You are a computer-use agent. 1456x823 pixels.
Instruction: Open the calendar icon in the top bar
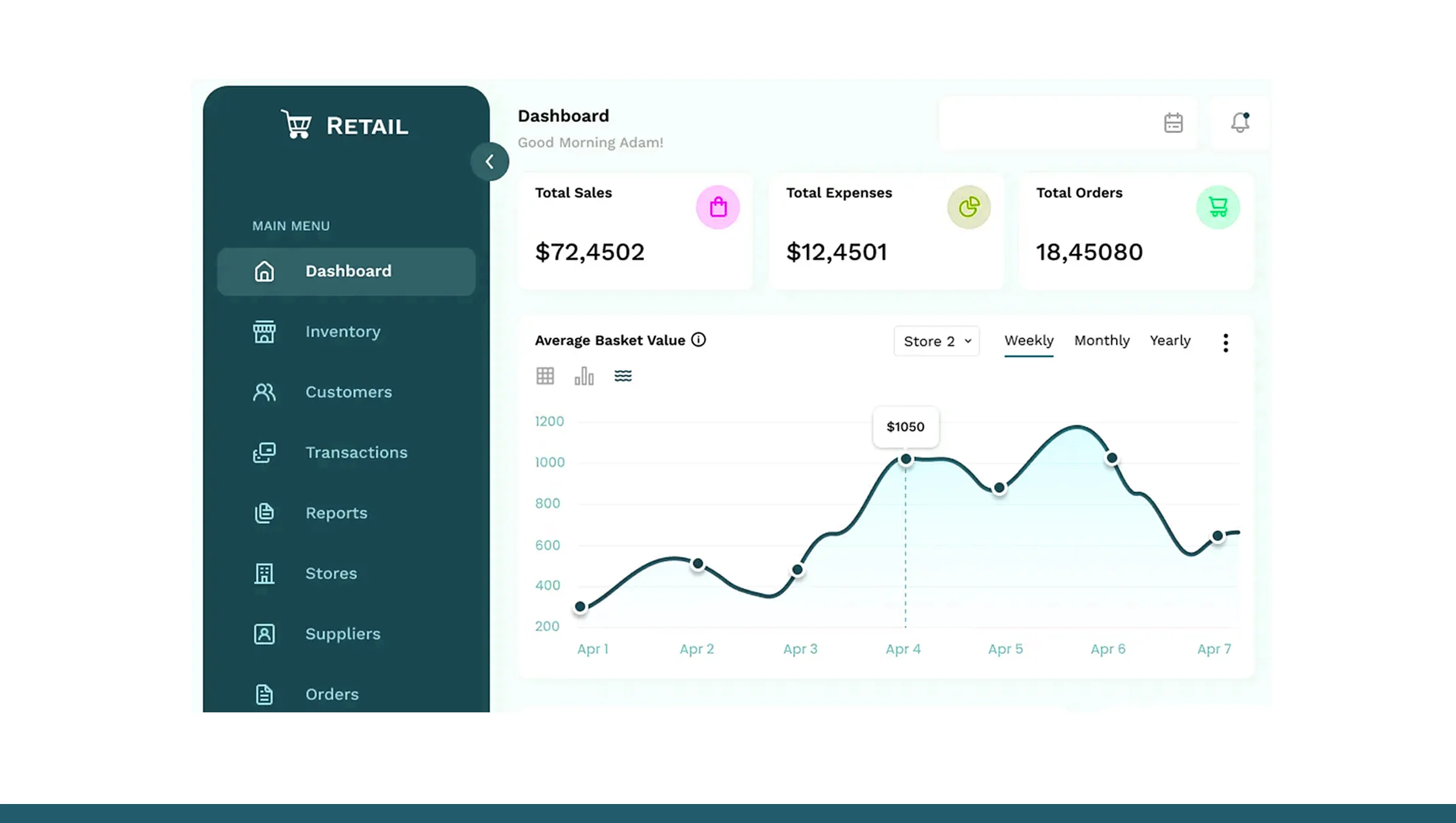tap(1173, 122)
